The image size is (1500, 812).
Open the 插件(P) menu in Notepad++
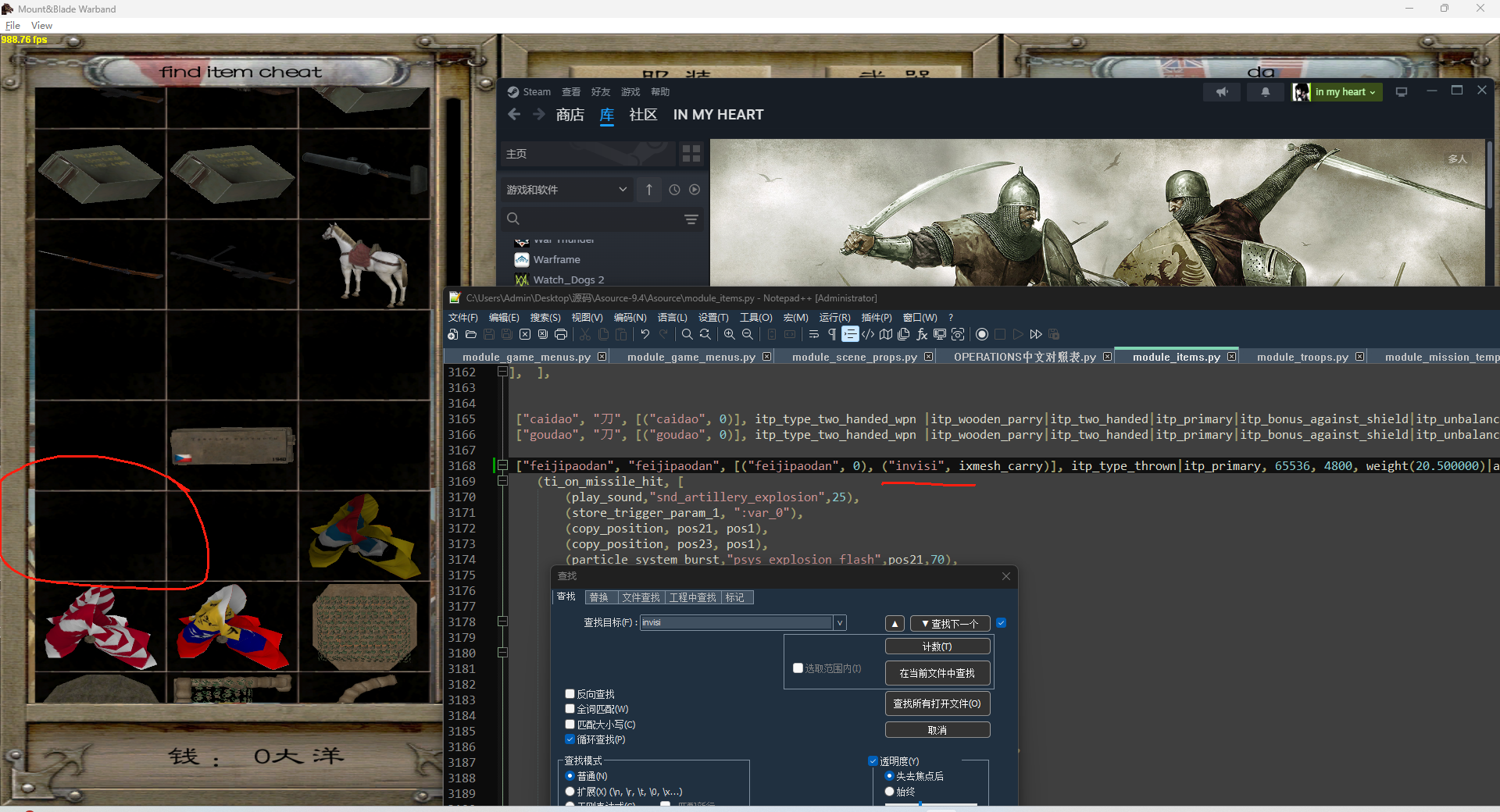tap(877, 318)
